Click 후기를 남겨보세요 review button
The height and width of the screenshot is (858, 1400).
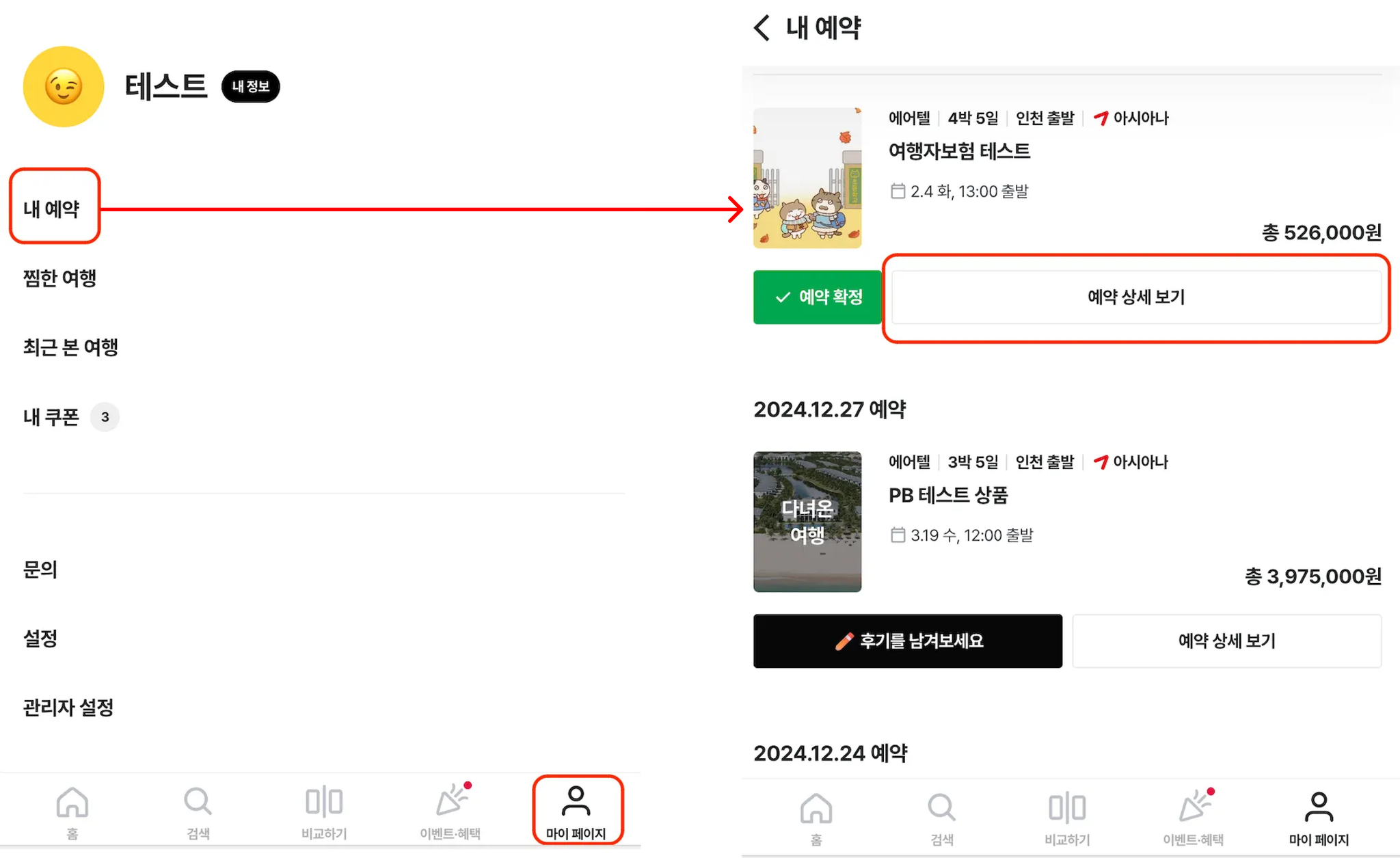coord(908,641)
